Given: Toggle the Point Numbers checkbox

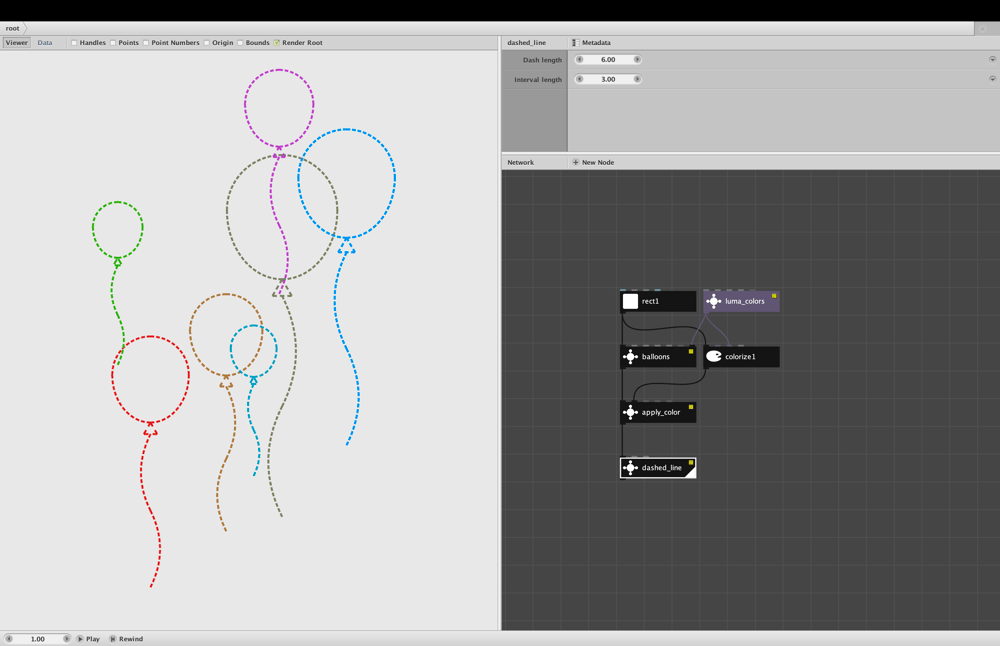Looking at the screenshot, I should pos(146,43).
